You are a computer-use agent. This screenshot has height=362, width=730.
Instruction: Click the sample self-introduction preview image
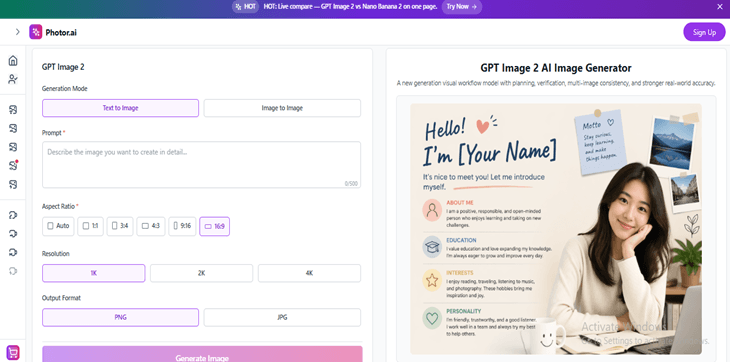tap(556, 229)
